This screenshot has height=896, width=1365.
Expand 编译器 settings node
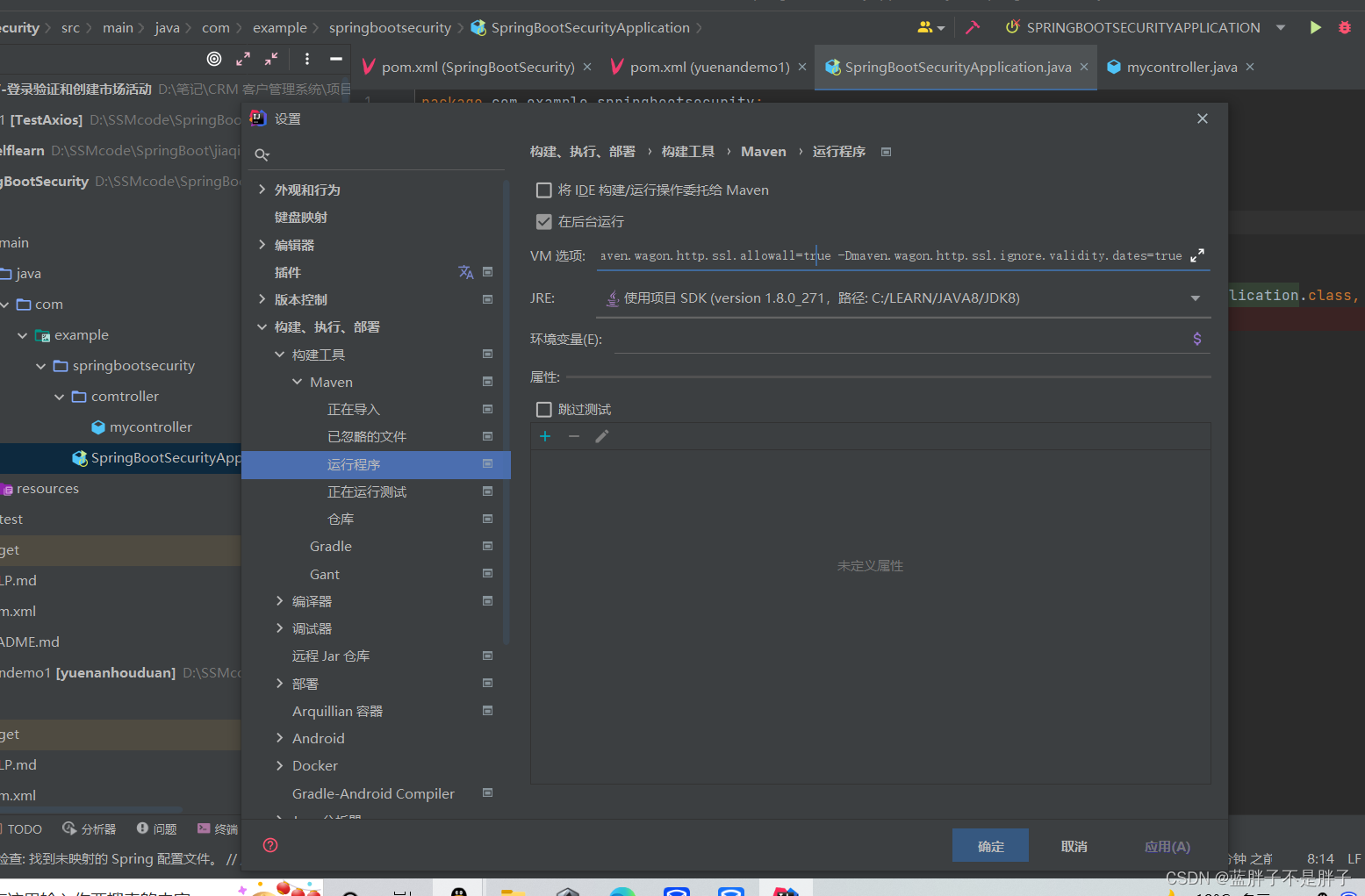click(279, 601)
